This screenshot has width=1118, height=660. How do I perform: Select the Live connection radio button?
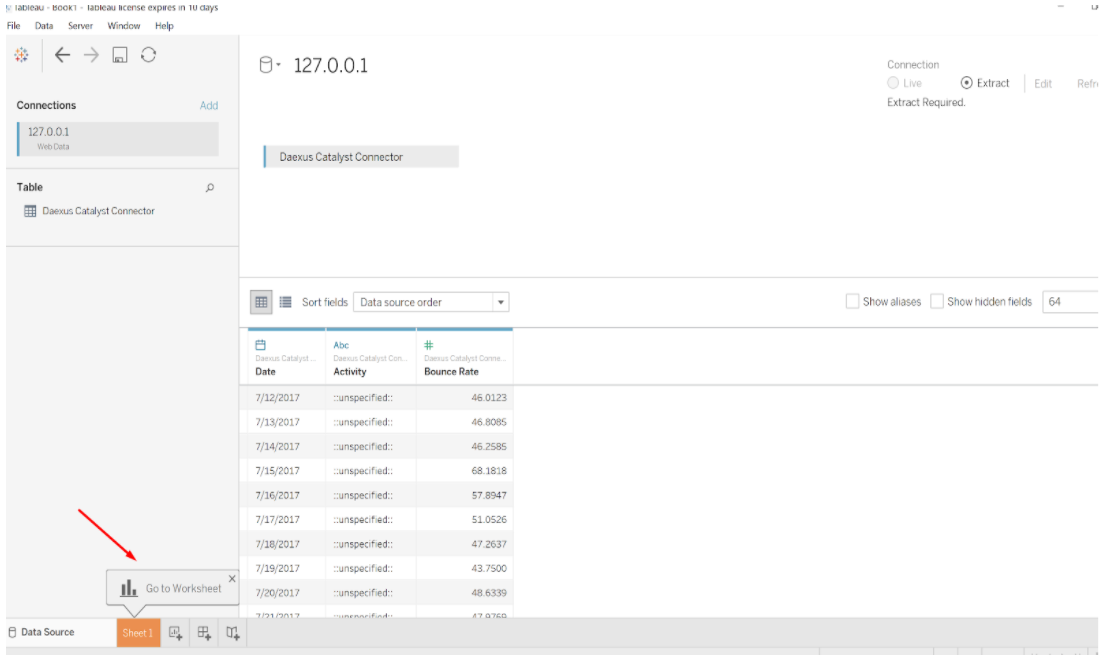tap(893, 83)
